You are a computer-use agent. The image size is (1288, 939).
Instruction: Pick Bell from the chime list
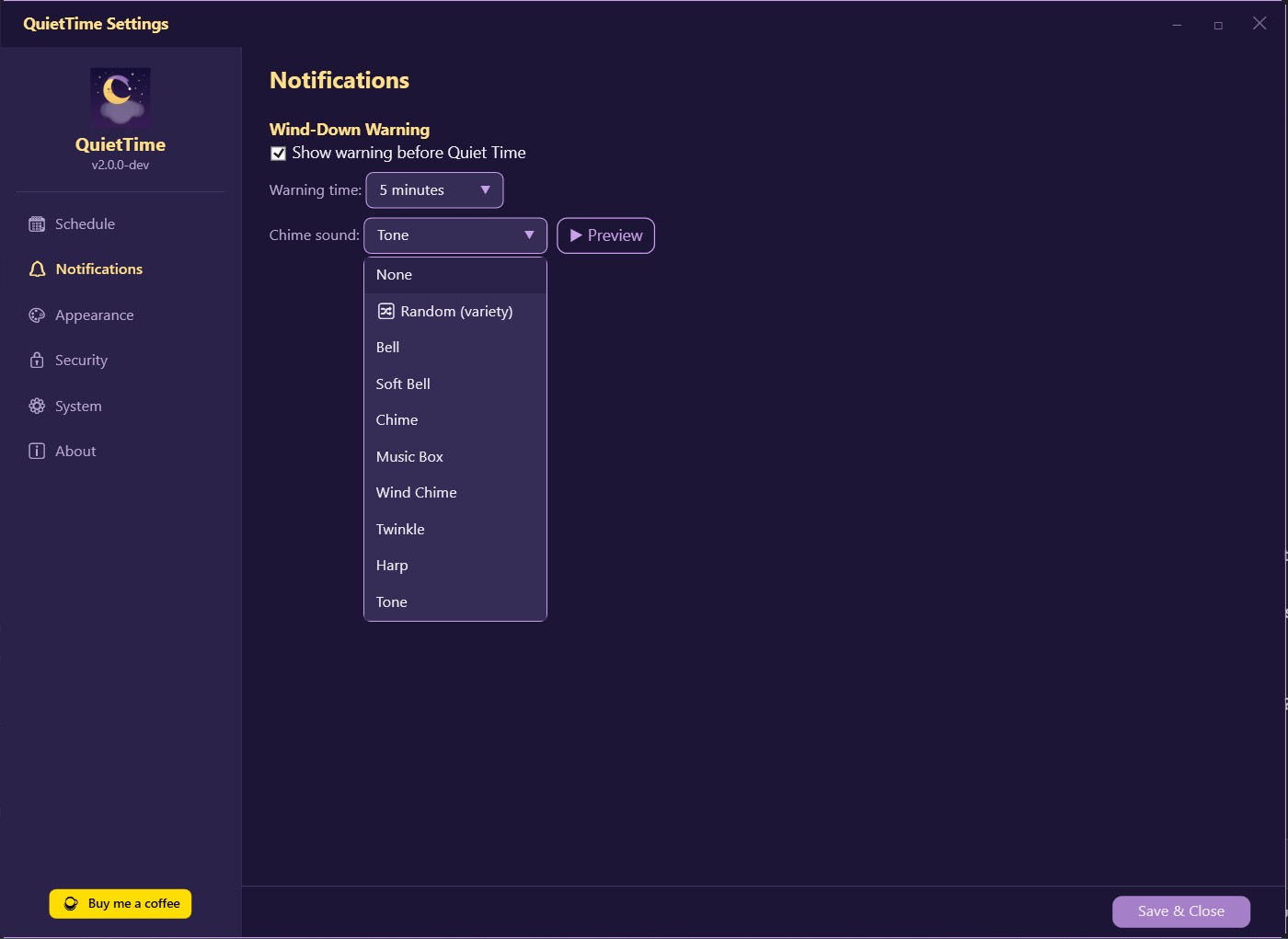455,348
